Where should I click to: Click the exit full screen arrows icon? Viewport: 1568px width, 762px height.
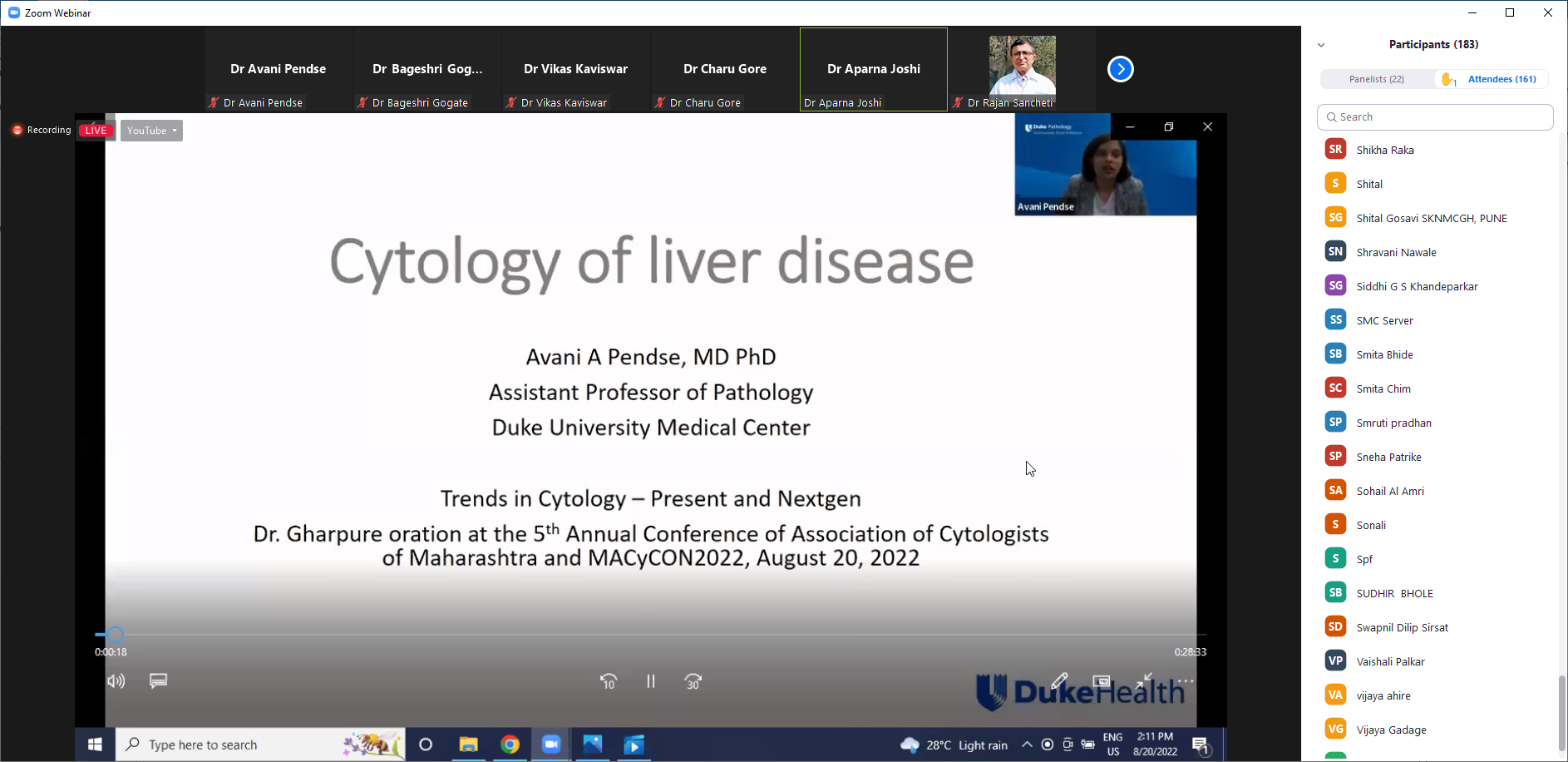[1144, 680]
